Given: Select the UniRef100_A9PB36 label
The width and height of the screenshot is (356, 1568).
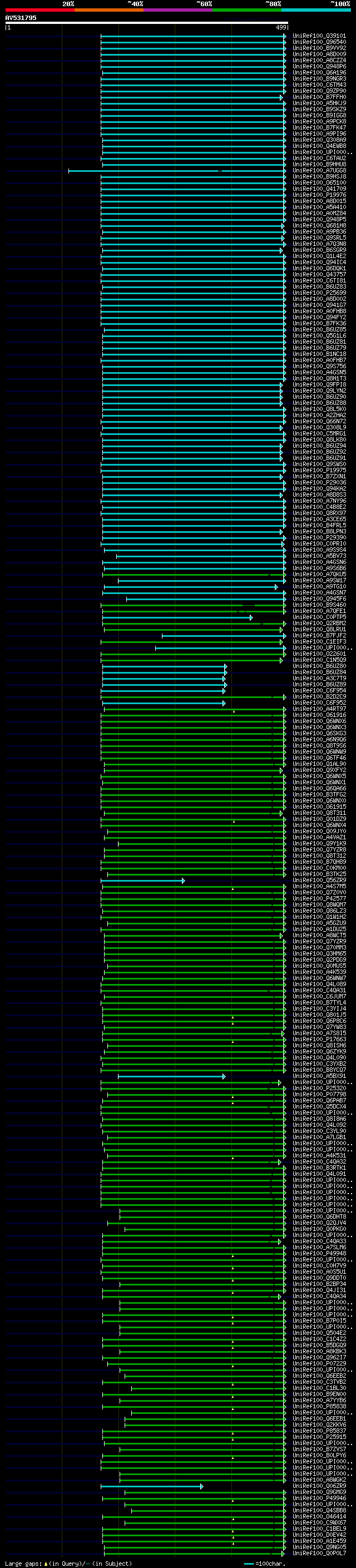Looking at the screenshot, I should (x=319, y=231).
